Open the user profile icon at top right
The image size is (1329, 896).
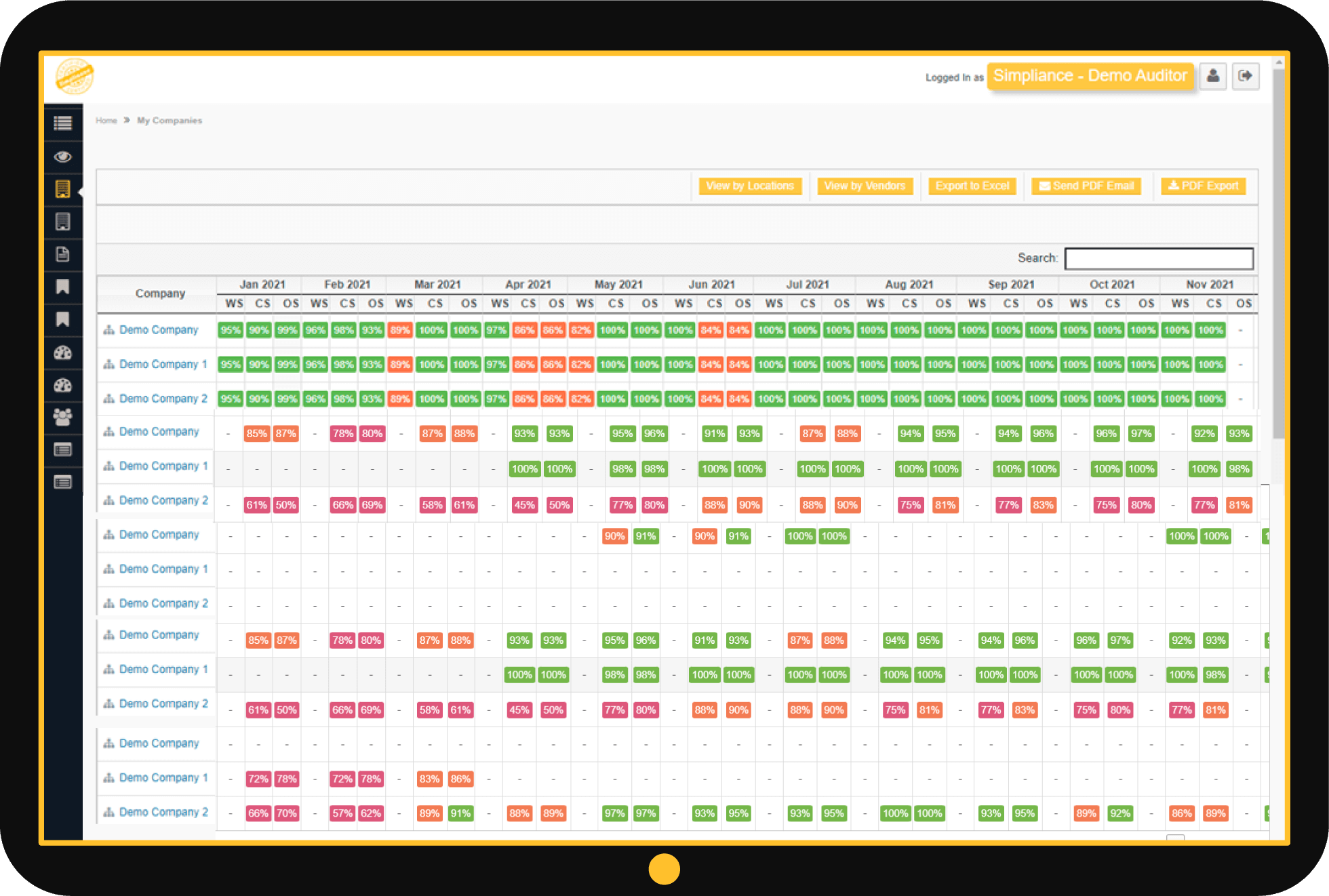1213,76
